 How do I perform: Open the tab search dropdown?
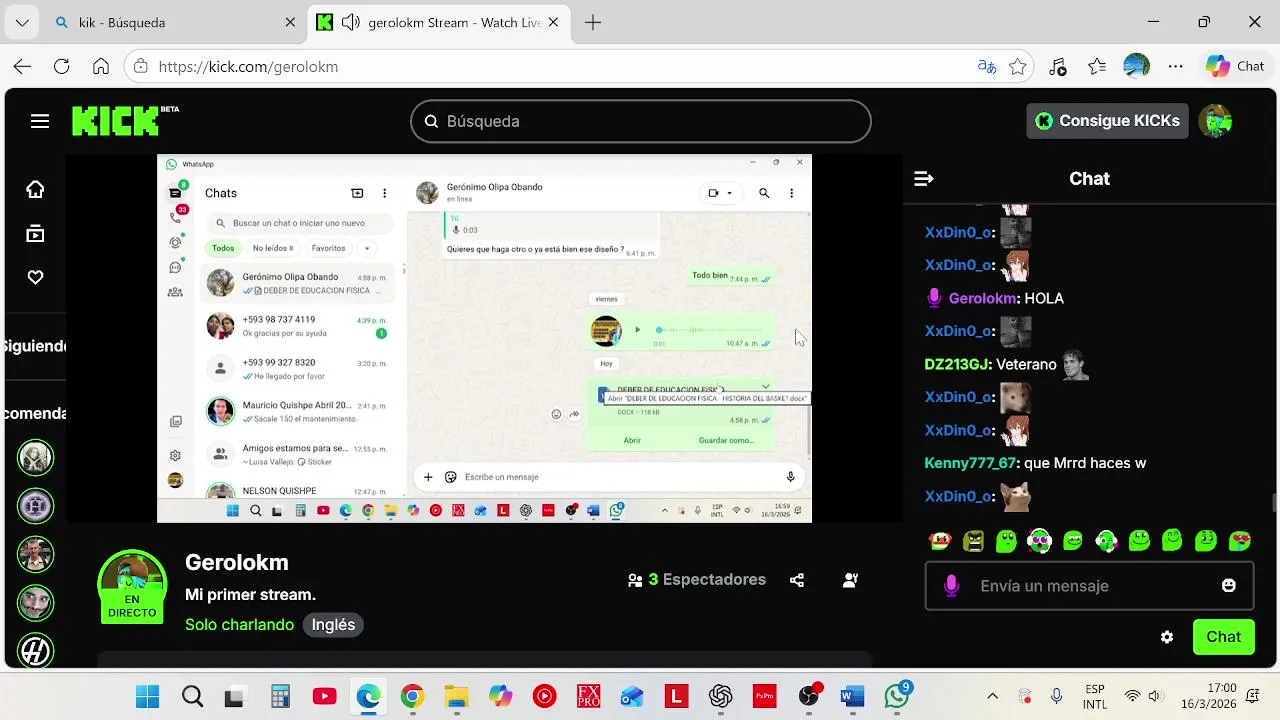pos(22,22)
